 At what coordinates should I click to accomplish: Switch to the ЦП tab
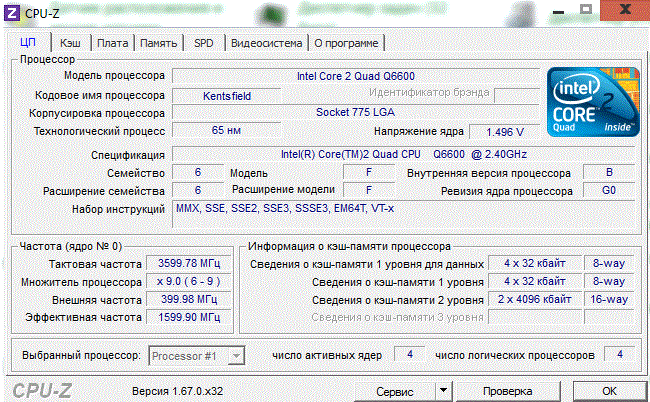(x=28, y=43)
